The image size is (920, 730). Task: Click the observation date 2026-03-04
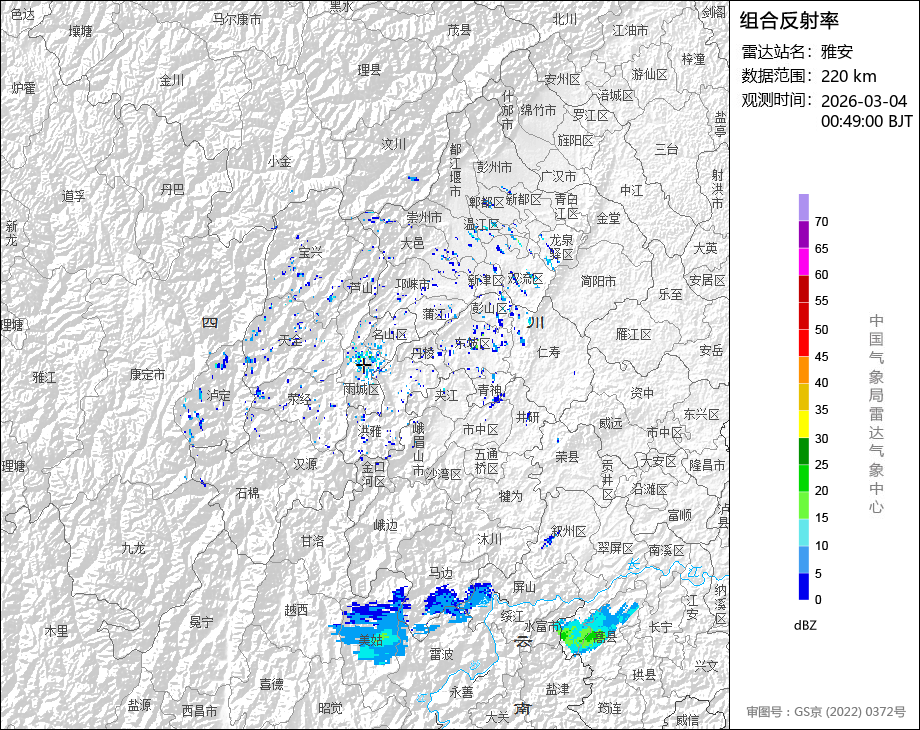click(864, 101)
